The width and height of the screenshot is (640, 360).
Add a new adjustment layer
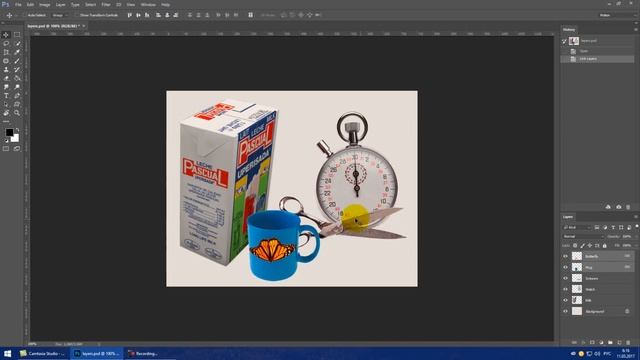coord(601,342)
